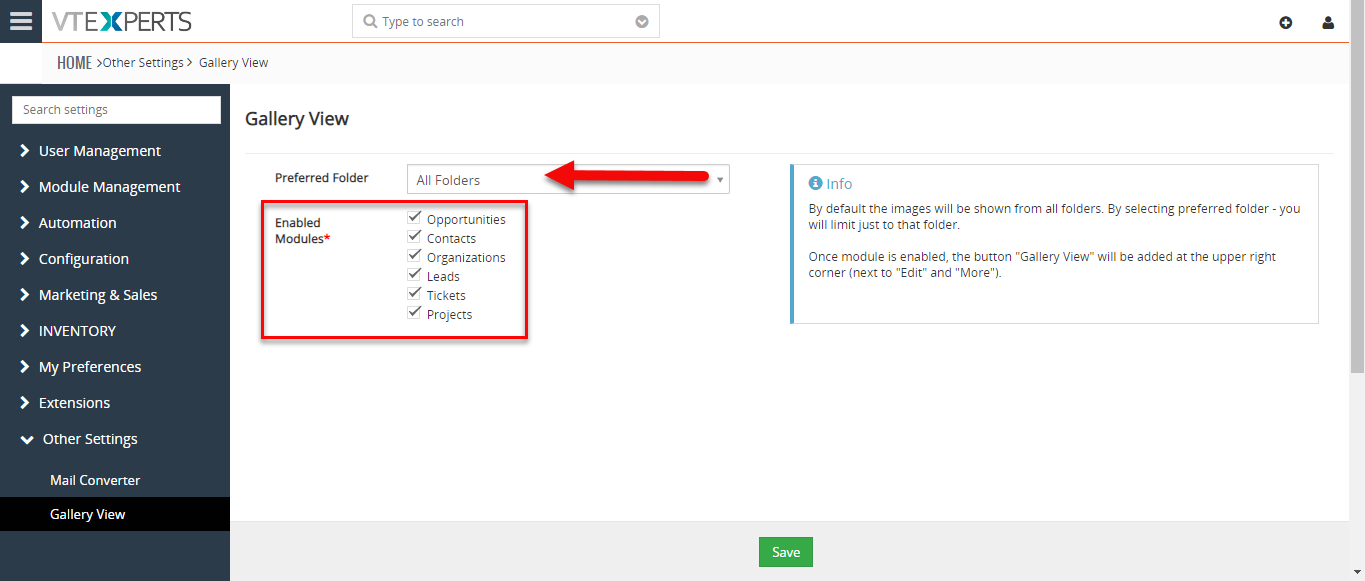Screen dimensions: 1365x581
Task: Click the Gallery View page heading
Action: [297, 119]
